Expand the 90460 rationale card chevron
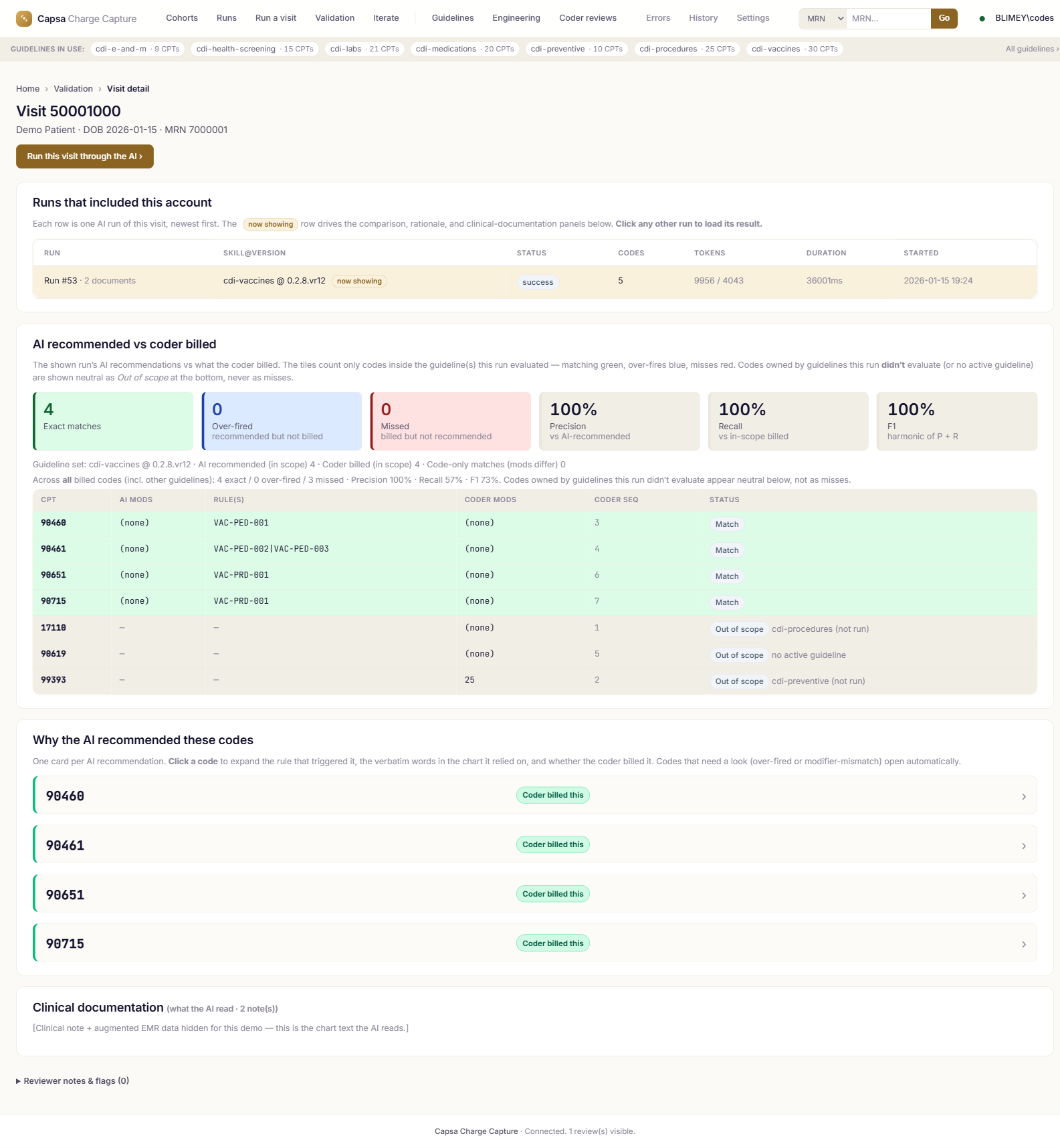Viewport: 1060px width, 1148px height. [x=1024, y=796]
